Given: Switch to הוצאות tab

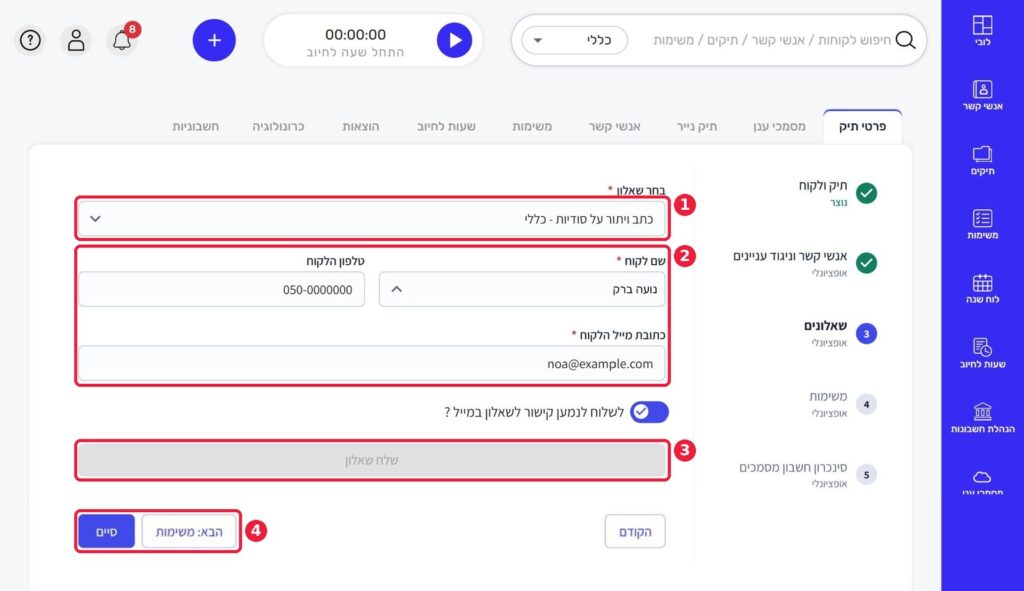Looking at the screenshot, I should (361, 127).
